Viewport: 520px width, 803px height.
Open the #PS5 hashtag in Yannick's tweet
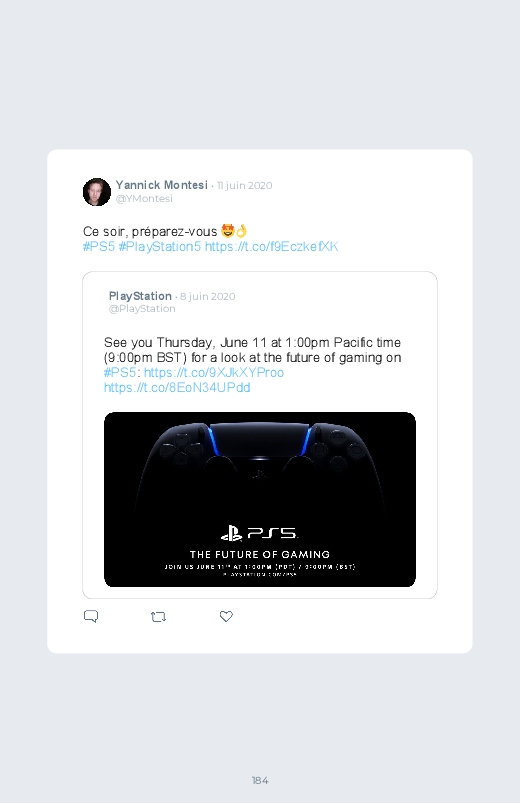(x=99, y=246)
